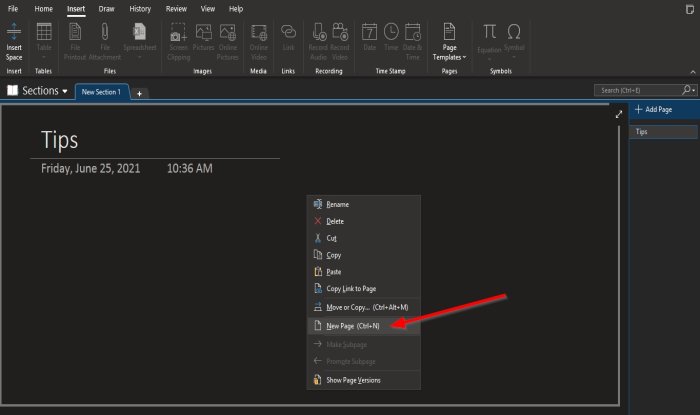
Task: Choose Copy Link to Page
Action: [363, 289]
